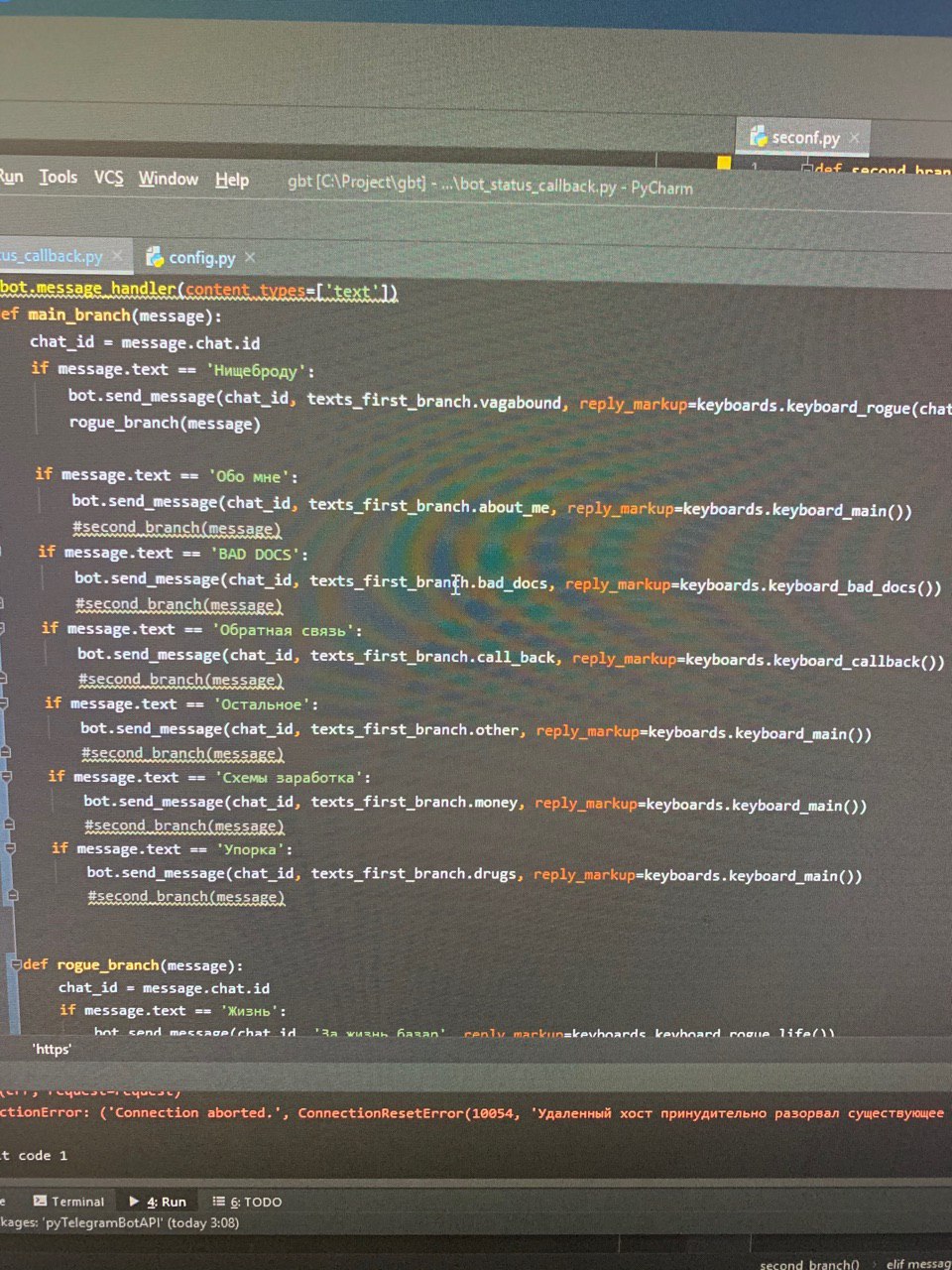Screen dimensions: 952x1270
Task: Click texts_first_branch.about_me in code
Action: pyautogui.click(x=429, y=505)
